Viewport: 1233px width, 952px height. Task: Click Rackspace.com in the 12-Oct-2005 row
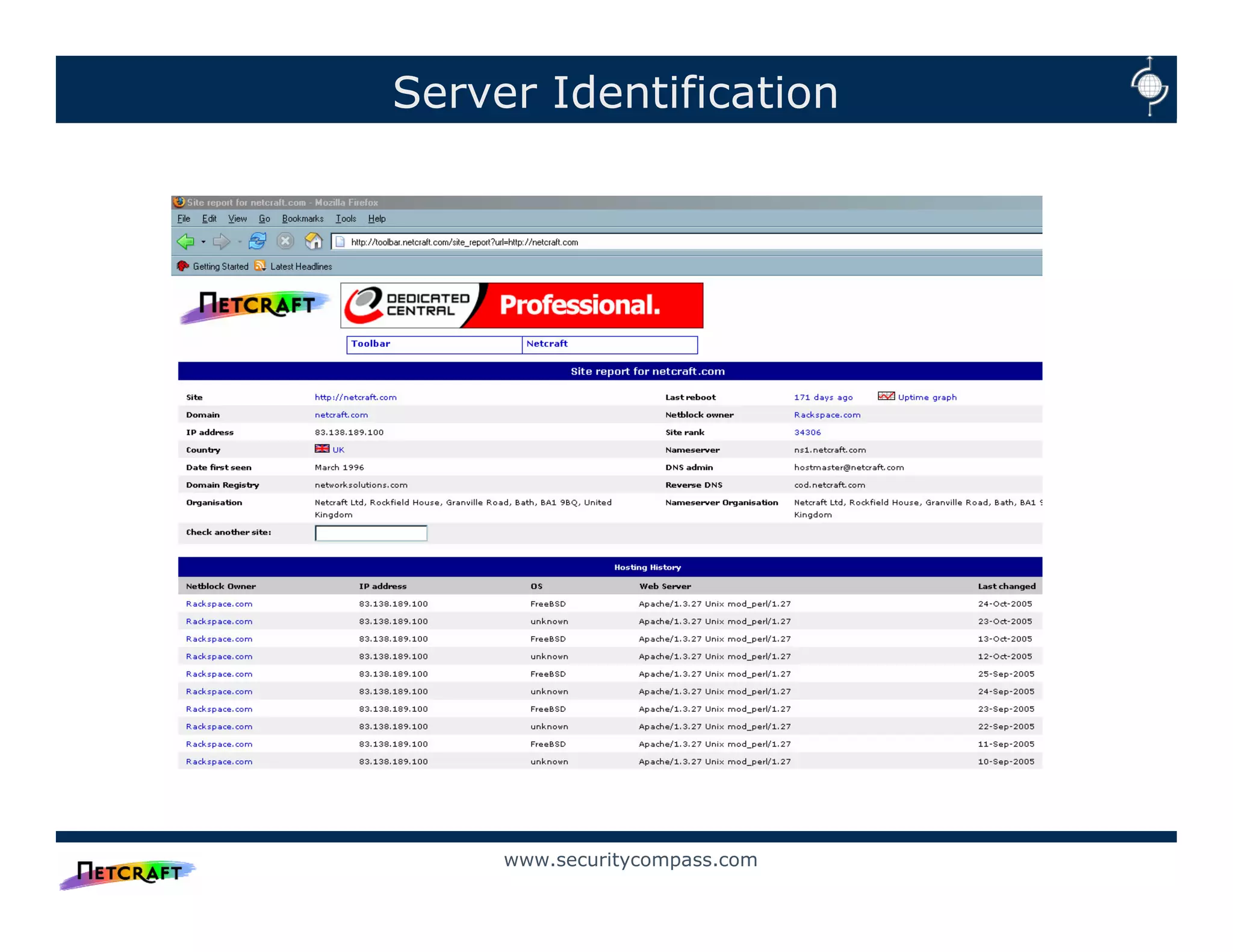tap(219, 656)
